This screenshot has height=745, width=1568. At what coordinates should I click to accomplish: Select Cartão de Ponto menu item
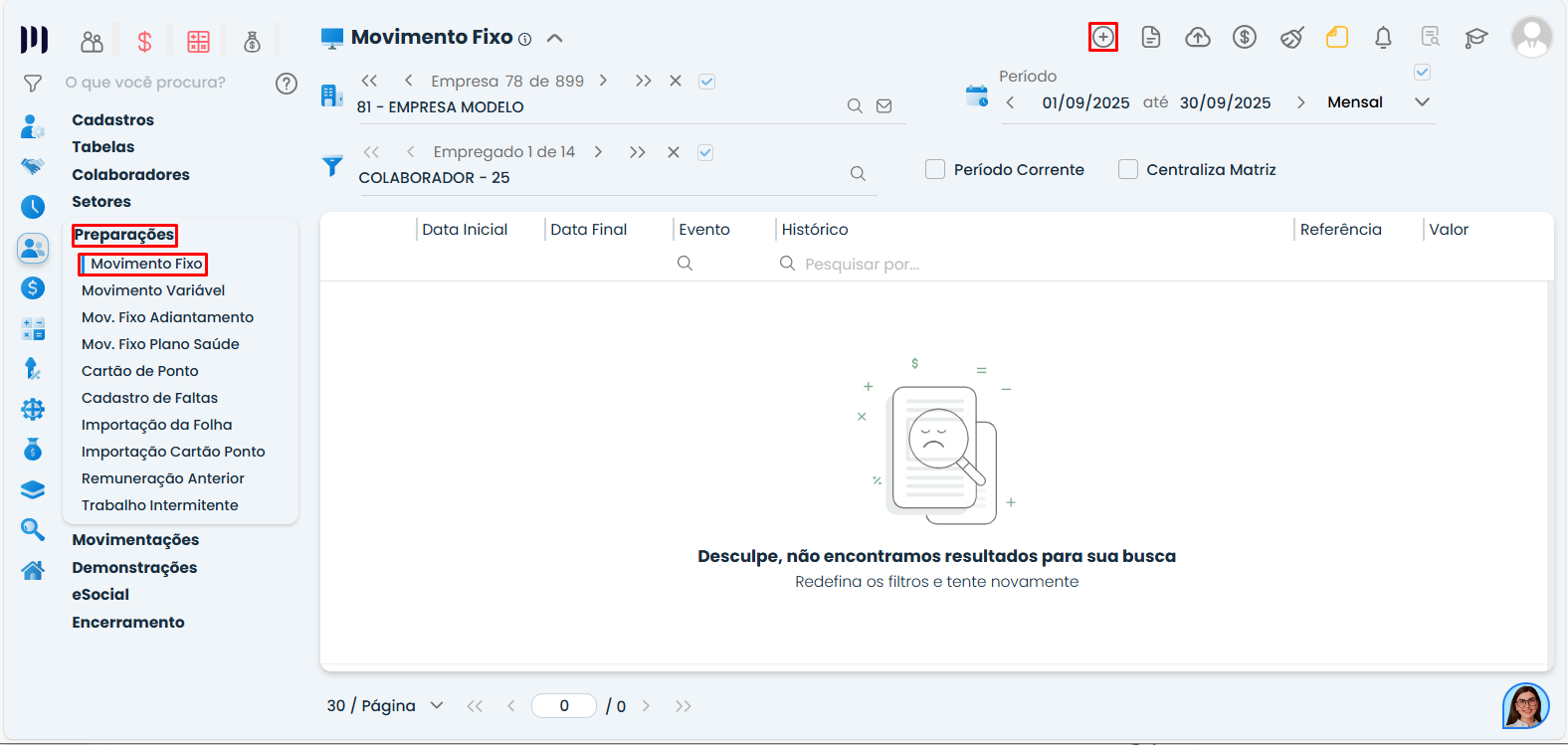point(140,371)
